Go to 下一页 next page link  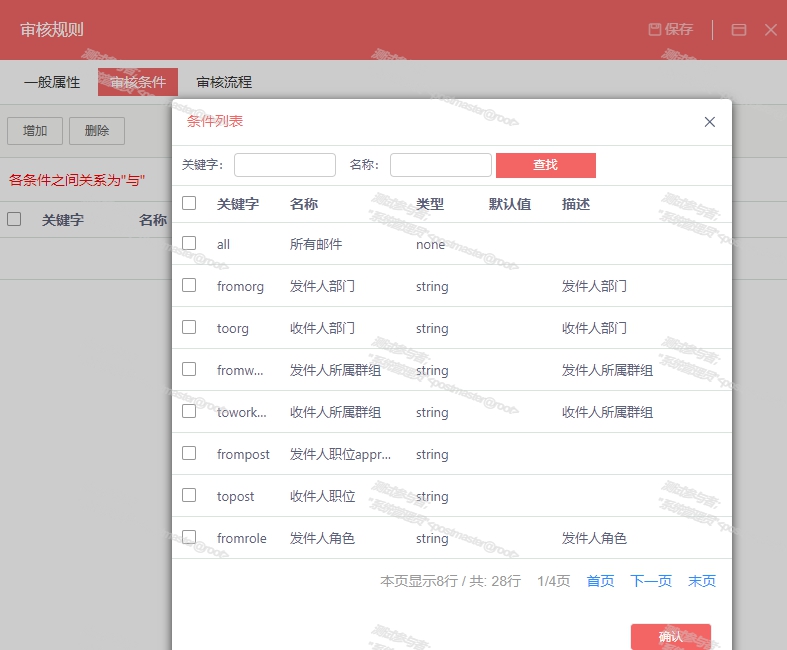click(651, 581)
